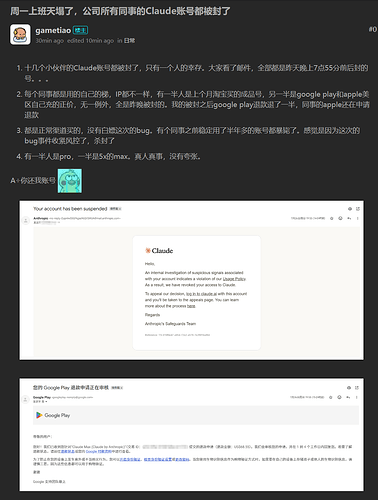The width and height of the screenshot is (378, 500).
Task: Open three-dot menu in Anthropic email
Action: (357, 218)
